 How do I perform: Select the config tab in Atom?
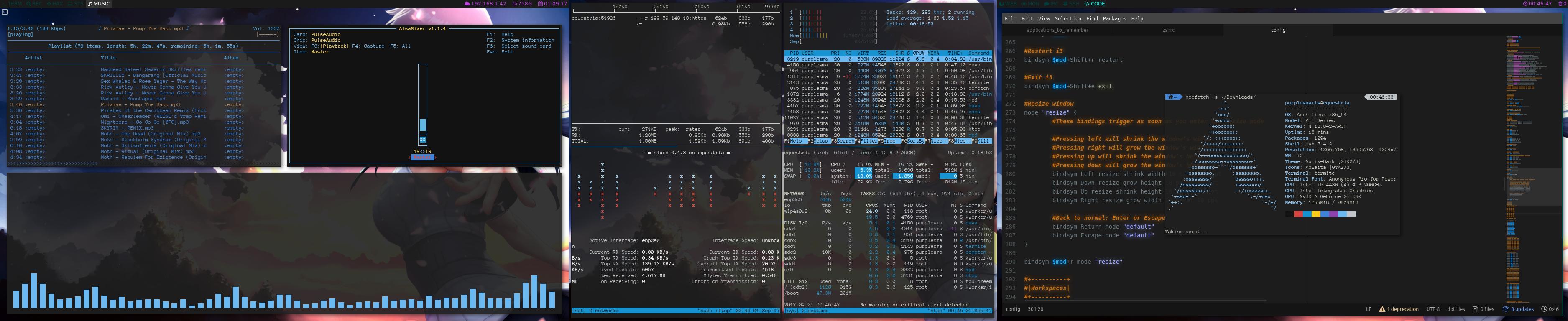coord(1278,30)
